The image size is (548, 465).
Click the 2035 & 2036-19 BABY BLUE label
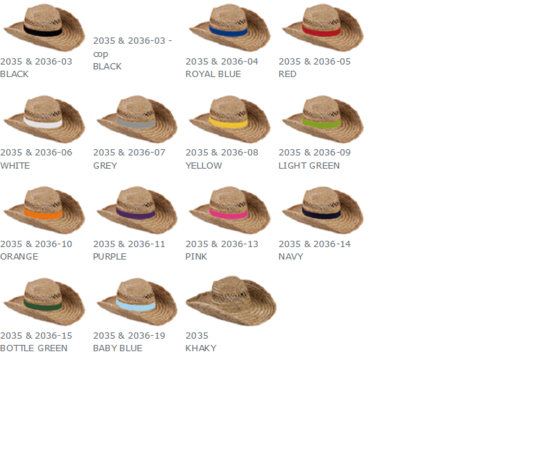pyautogui.click(x=129, y=342)
